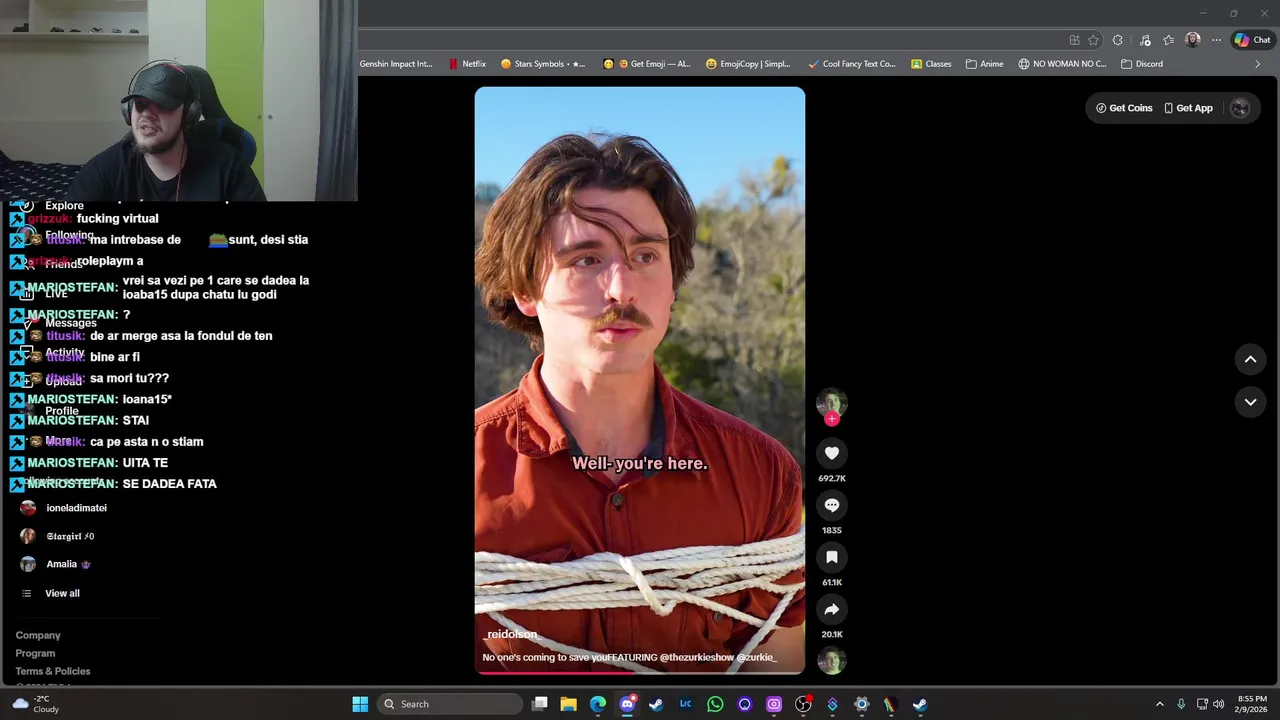Screen dimensions: 1280x720
Task: Go to the next video with down chevron
Action: click(x=1250, y=402)
